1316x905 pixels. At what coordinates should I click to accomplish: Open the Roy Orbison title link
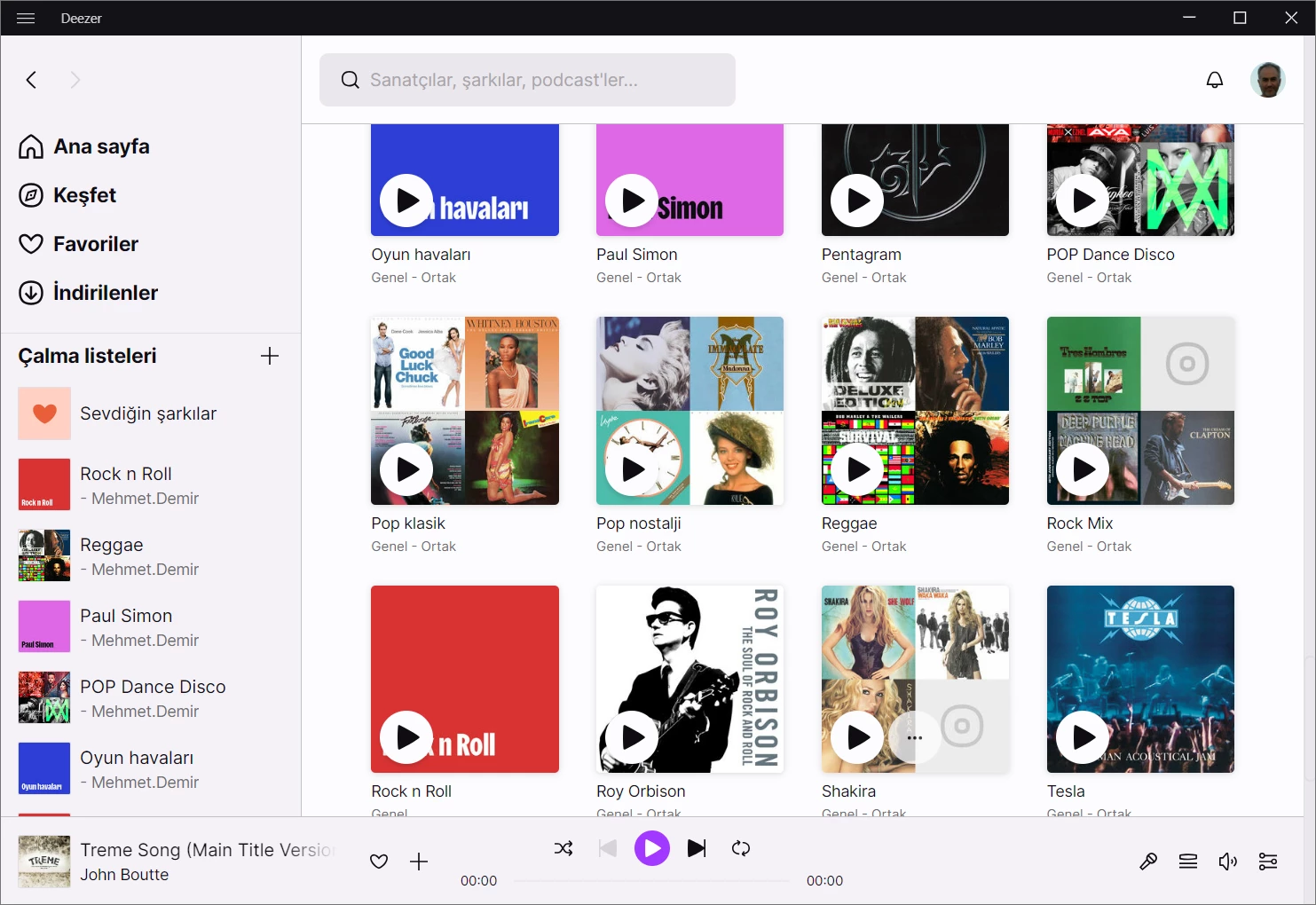641,791
